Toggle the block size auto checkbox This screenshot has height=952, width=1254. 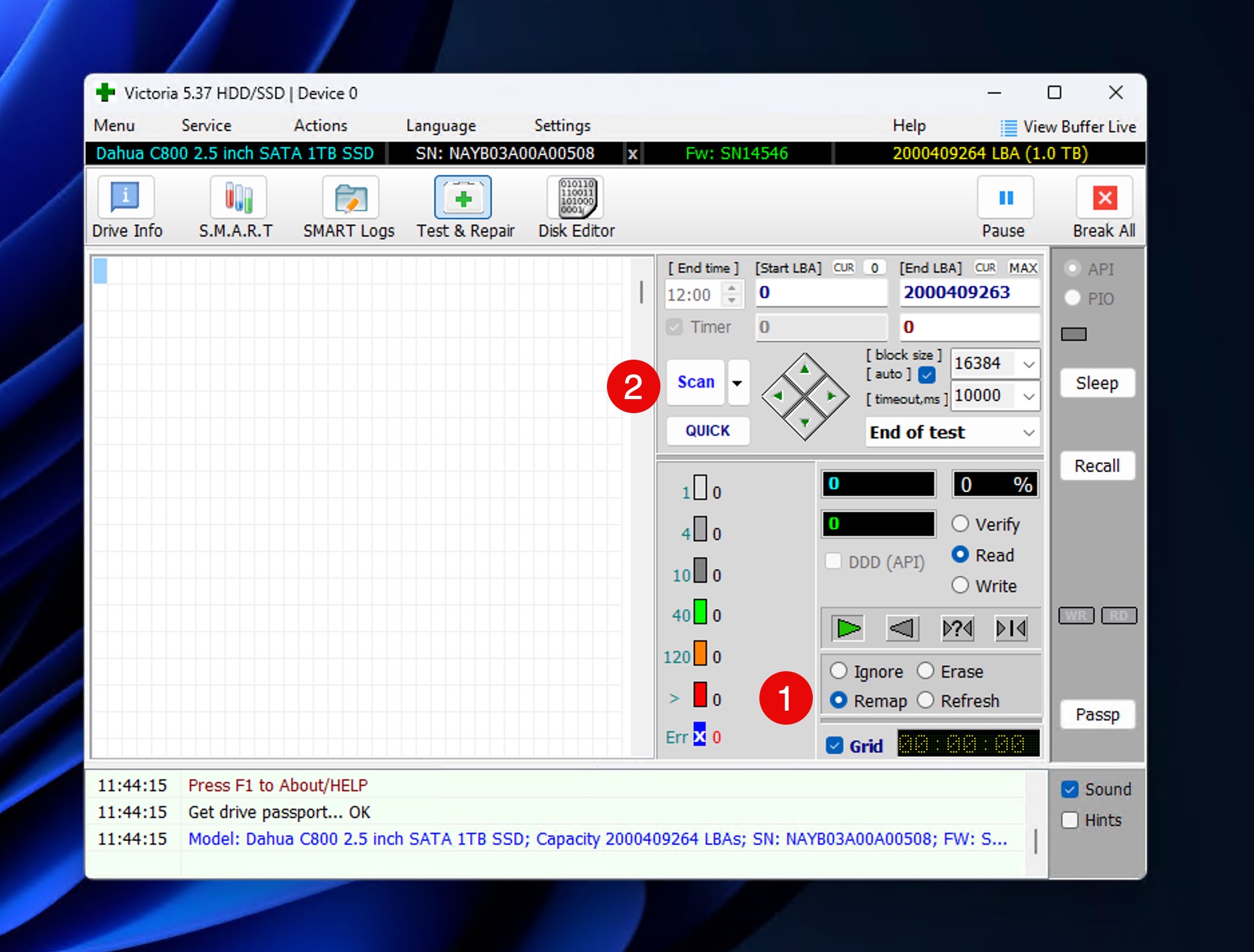[x=926, y=374]
